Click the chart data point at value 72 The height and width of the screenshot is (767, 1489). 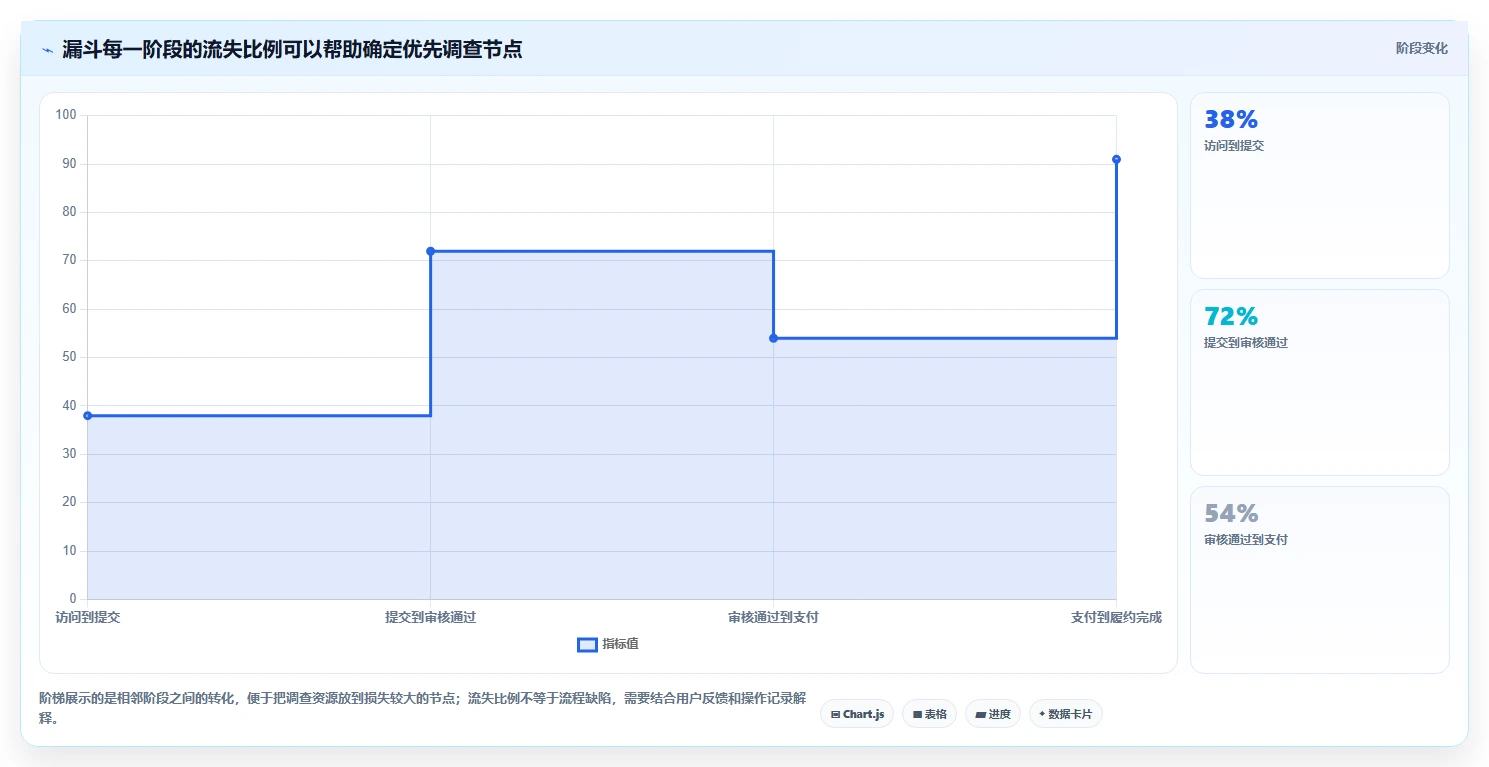tap(431, 251)
